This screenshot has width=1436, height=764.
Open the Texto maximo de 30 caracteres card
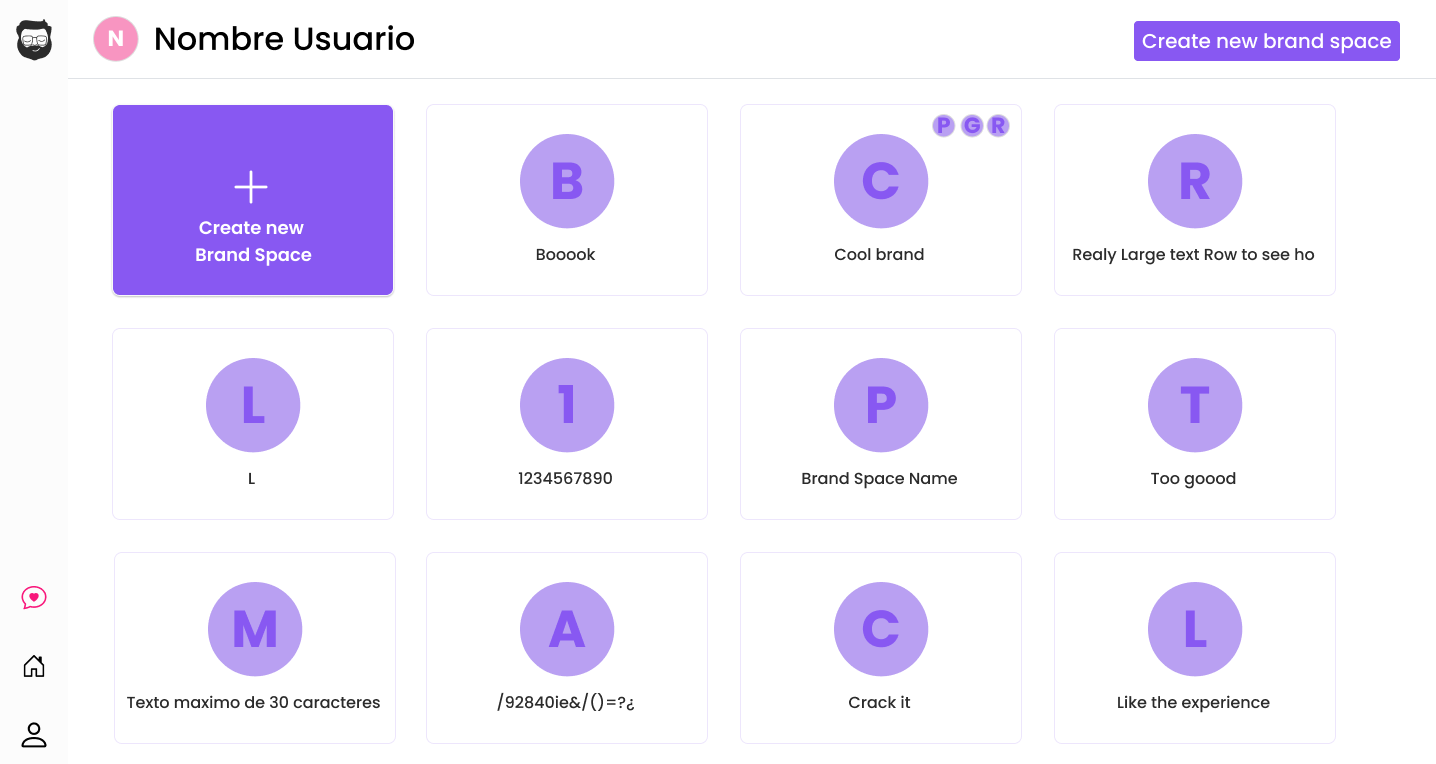click(255, 648)
